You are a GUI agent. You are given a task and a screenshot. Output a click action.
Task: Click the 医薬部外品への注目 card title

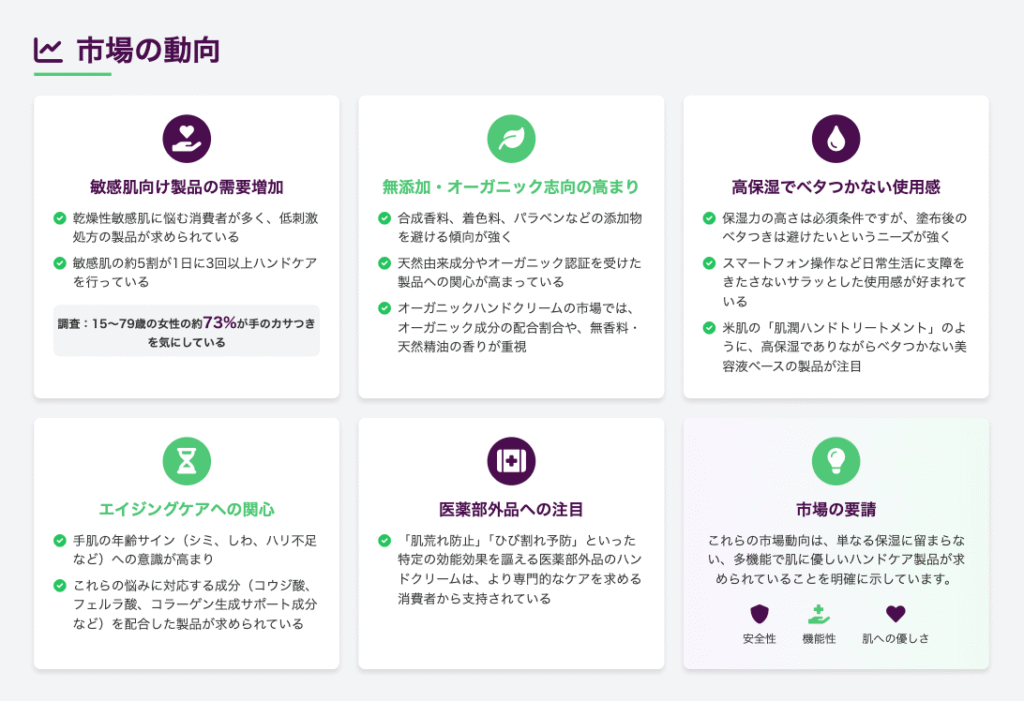tap(511, 509)
